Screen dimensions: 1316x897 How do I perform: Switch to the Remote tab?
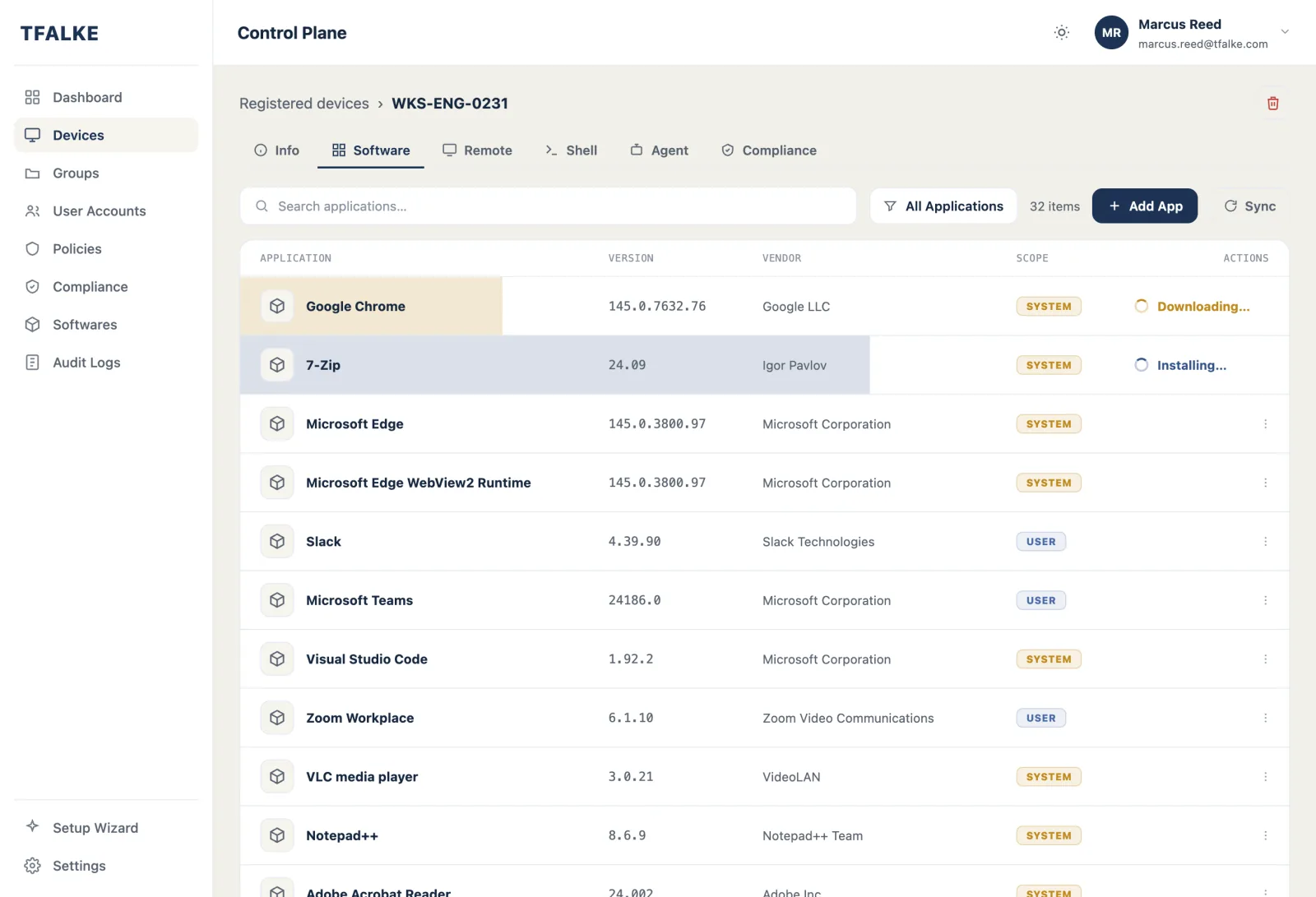click(477, 150)
